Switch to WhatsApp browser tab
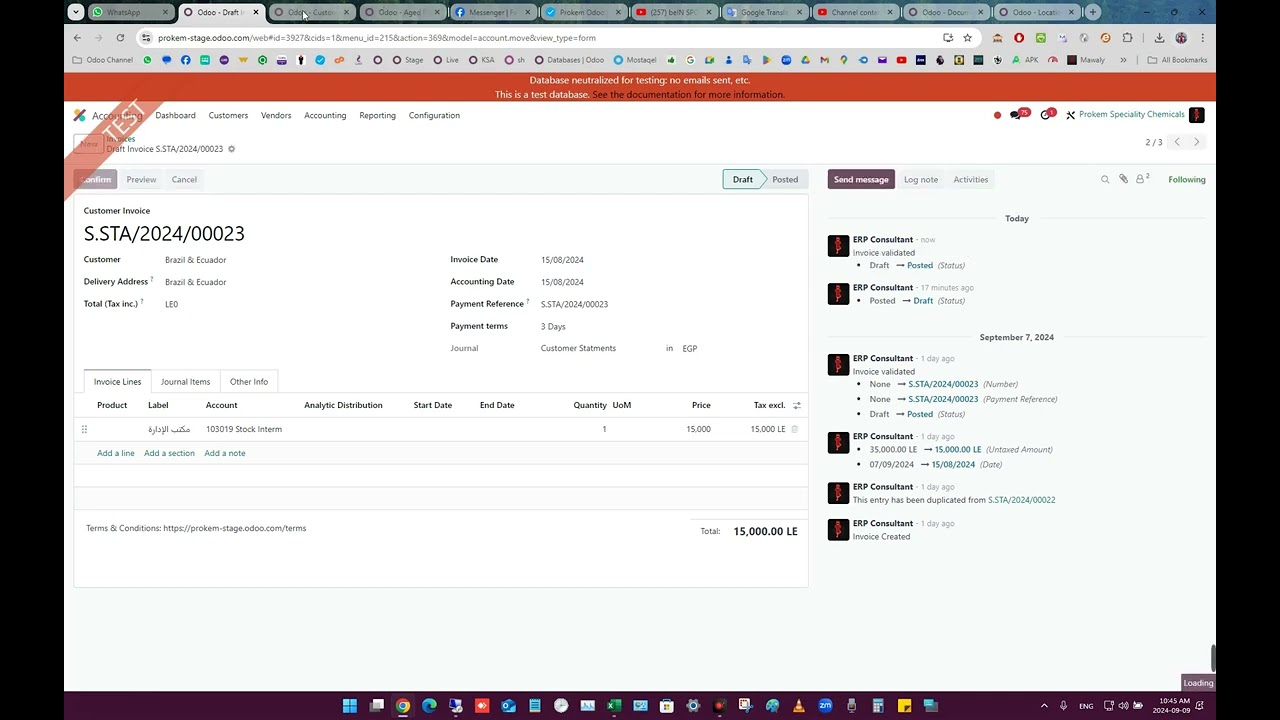The width and height of the screenshot is (1280, 720). click(130, 12)
